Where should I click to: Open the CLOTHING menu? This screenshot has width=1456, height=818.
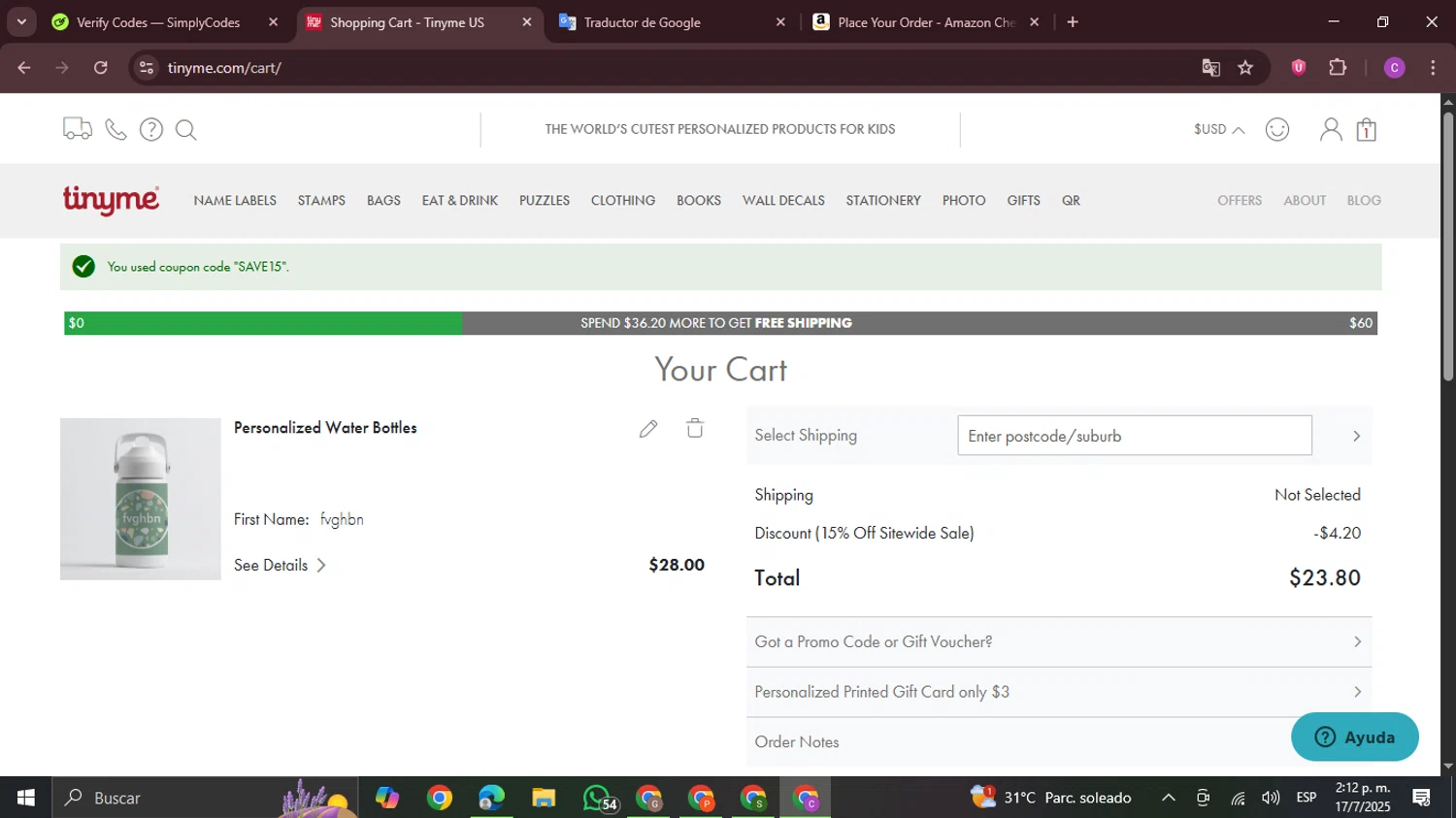pos(623,200)
